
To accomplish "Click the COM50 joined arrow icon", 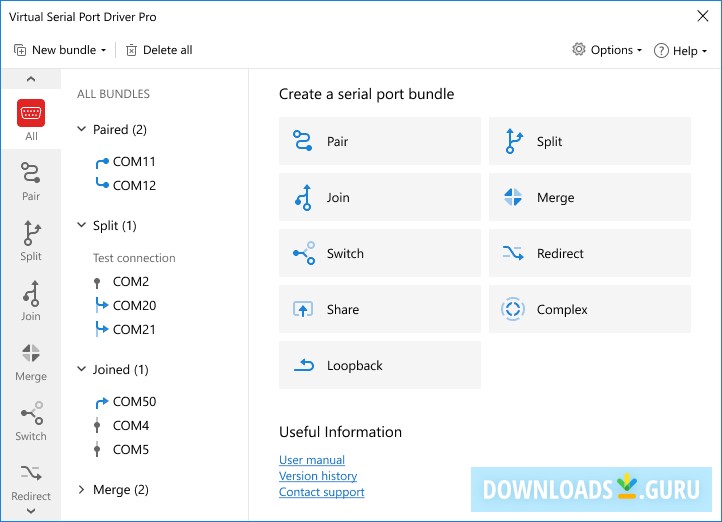I will 102,402.
